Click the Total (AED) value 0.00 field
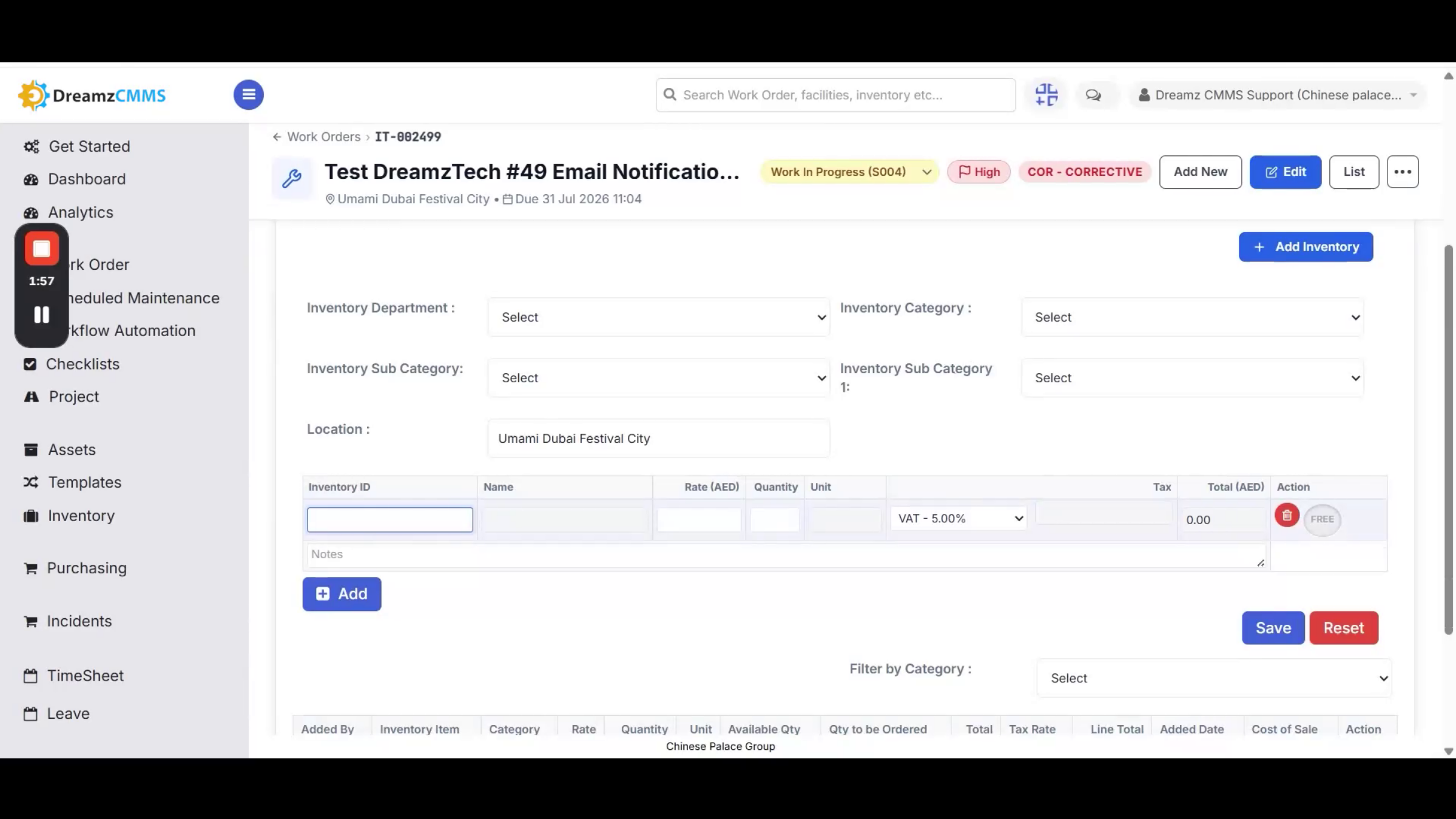The height and width of the screenshot is (819, 1456). point(1224,520)
